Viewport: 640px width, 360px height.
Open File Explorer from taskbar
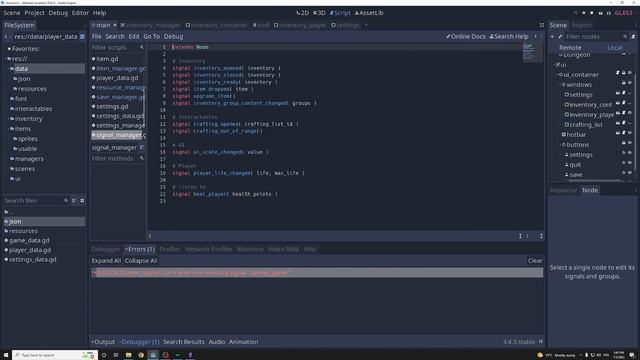click(129, 355)
